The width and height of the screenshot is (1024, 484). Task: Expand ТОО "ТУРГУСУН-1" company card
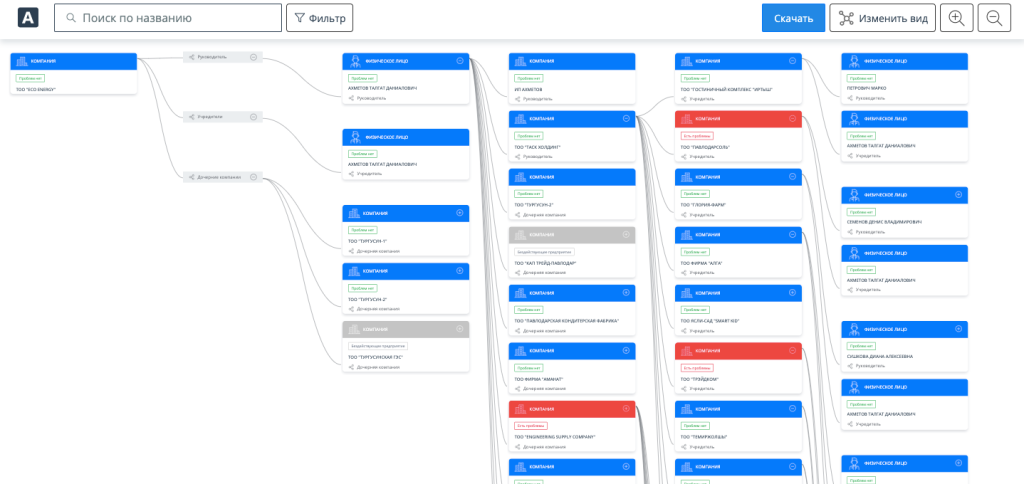(460, 213)
